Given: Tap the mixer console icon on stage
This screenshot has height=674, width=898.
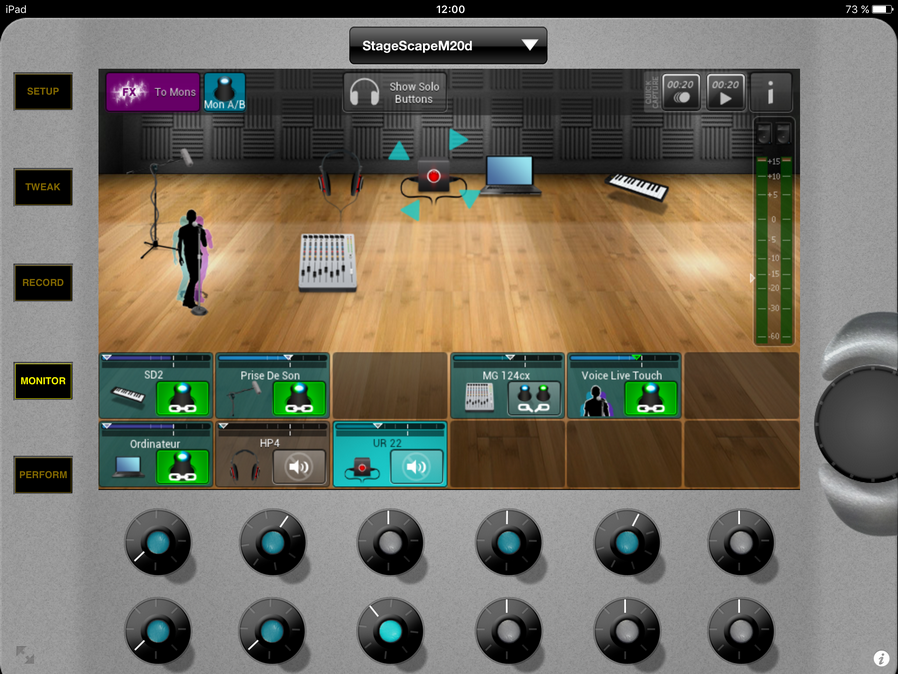Looking at the screenshot, I should pos(327,260).
